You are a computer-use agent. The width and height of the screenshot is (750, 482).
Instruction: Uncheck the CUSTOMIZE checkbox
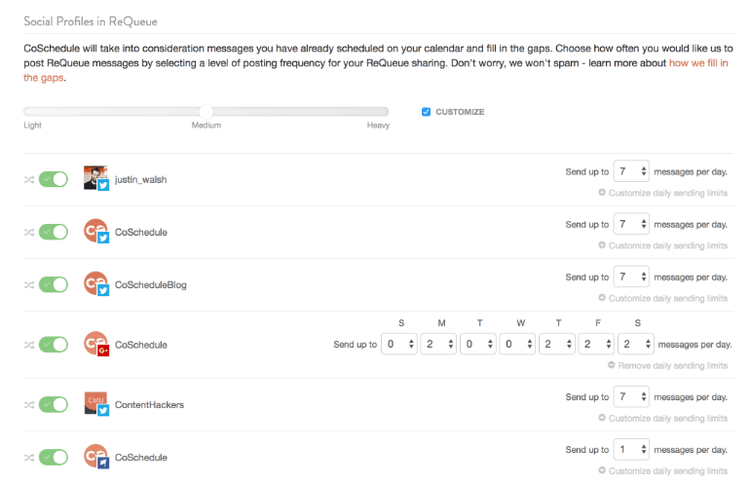pos(426,112)
